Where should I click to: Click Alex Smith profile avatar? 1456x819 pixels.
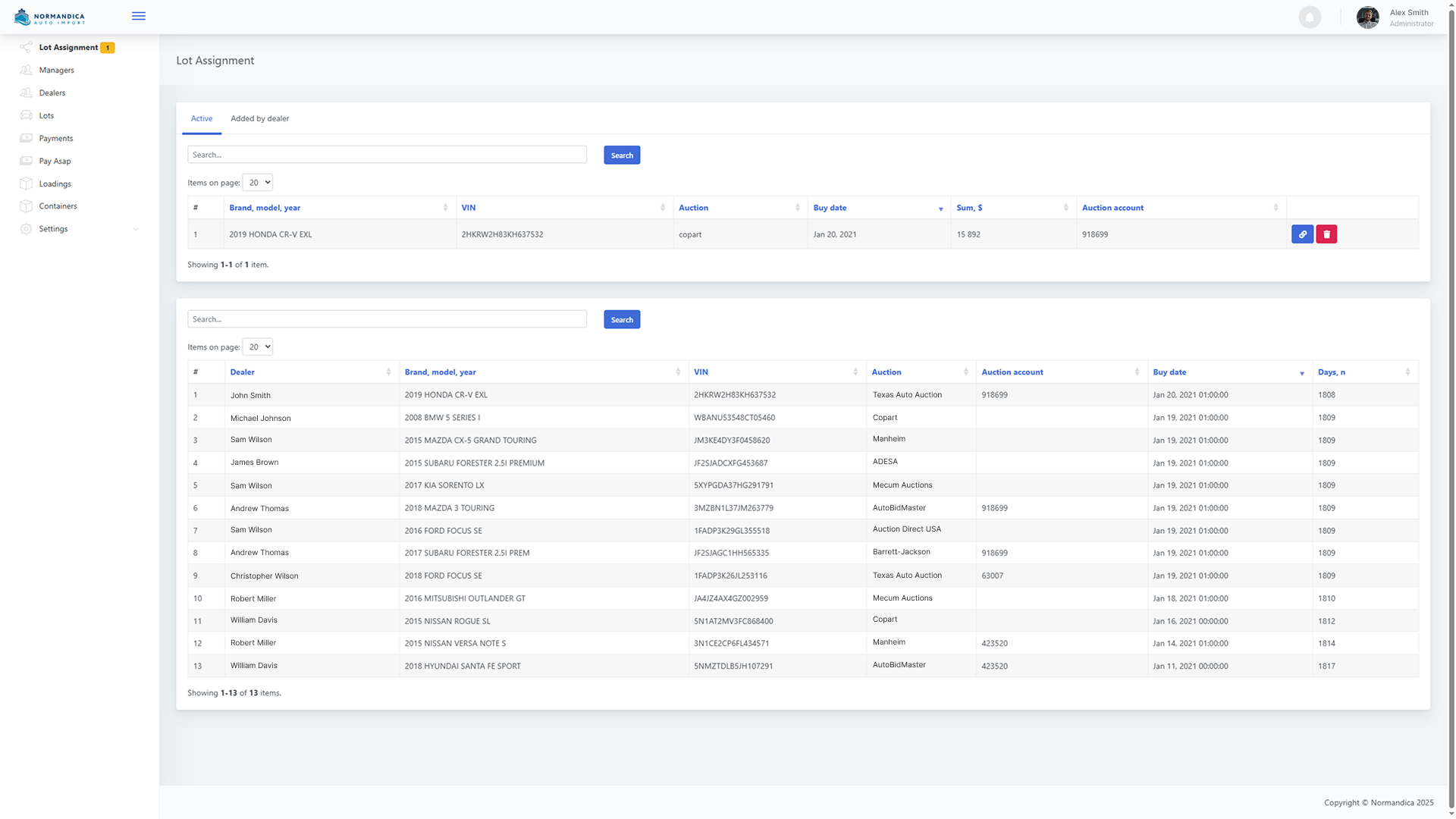[x=1367, y=17]
